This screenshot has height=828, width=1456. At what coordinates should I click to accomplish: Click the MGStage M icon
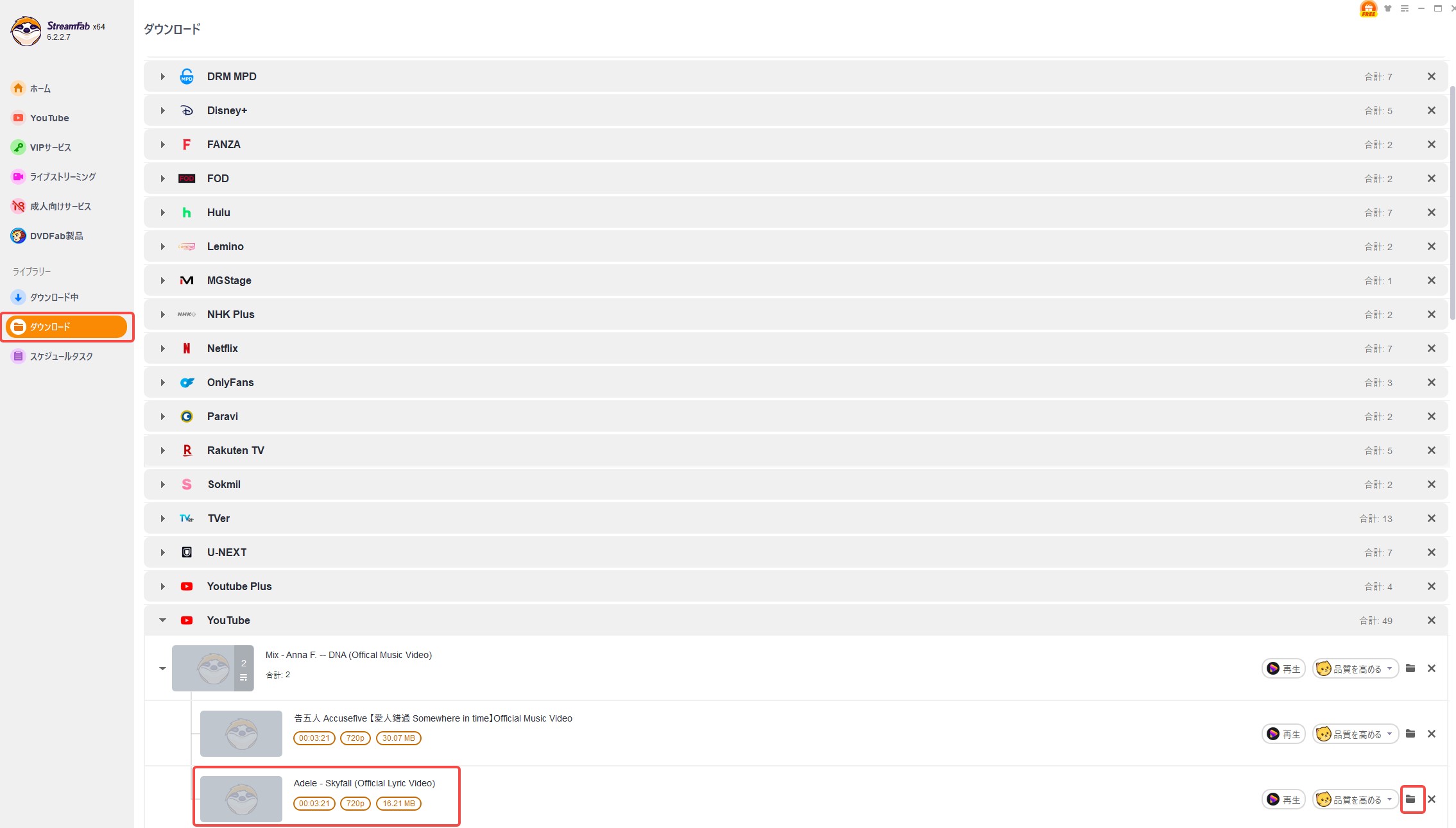click(187, 280)
